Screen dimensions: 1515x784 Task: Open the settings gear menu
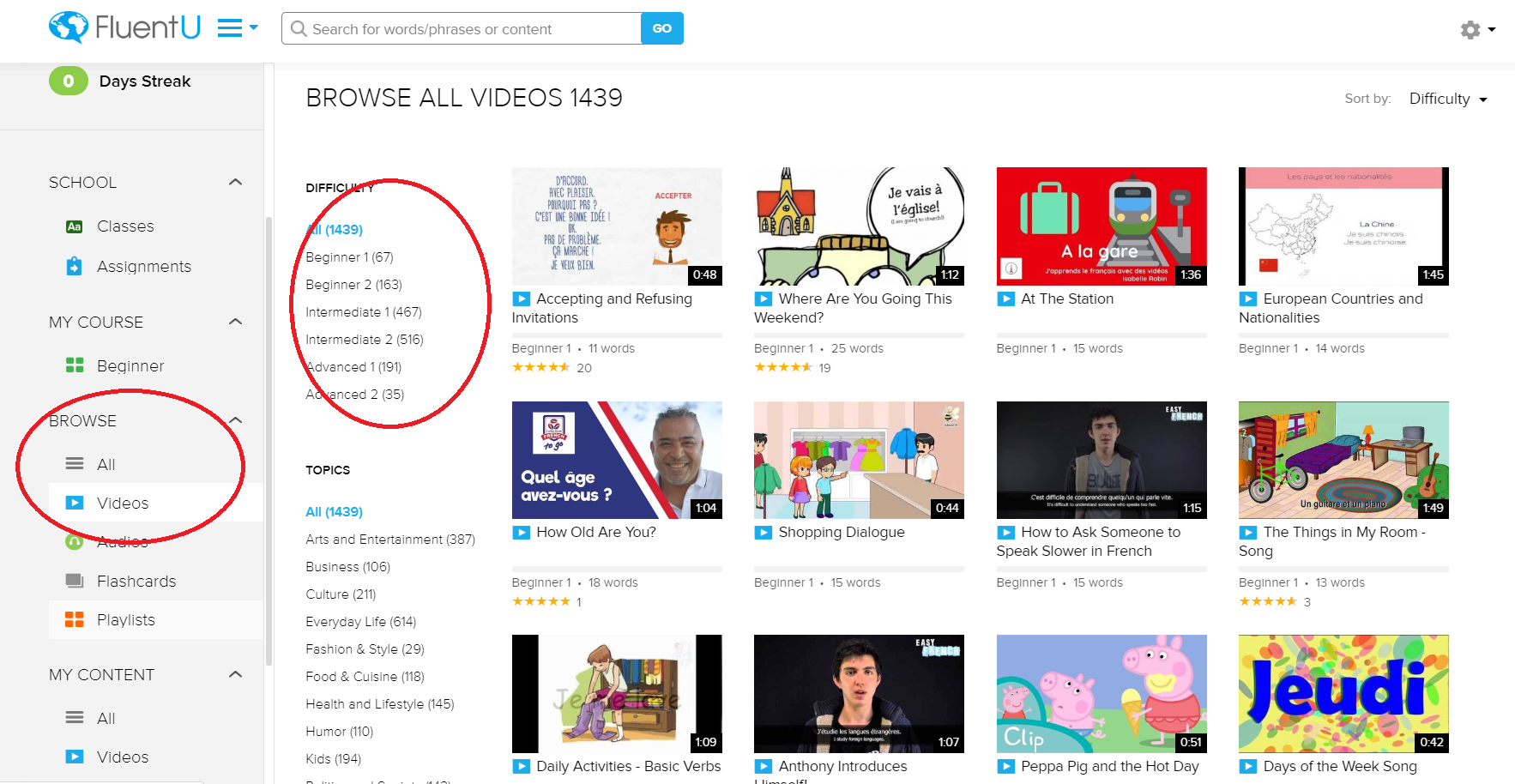1470,30
